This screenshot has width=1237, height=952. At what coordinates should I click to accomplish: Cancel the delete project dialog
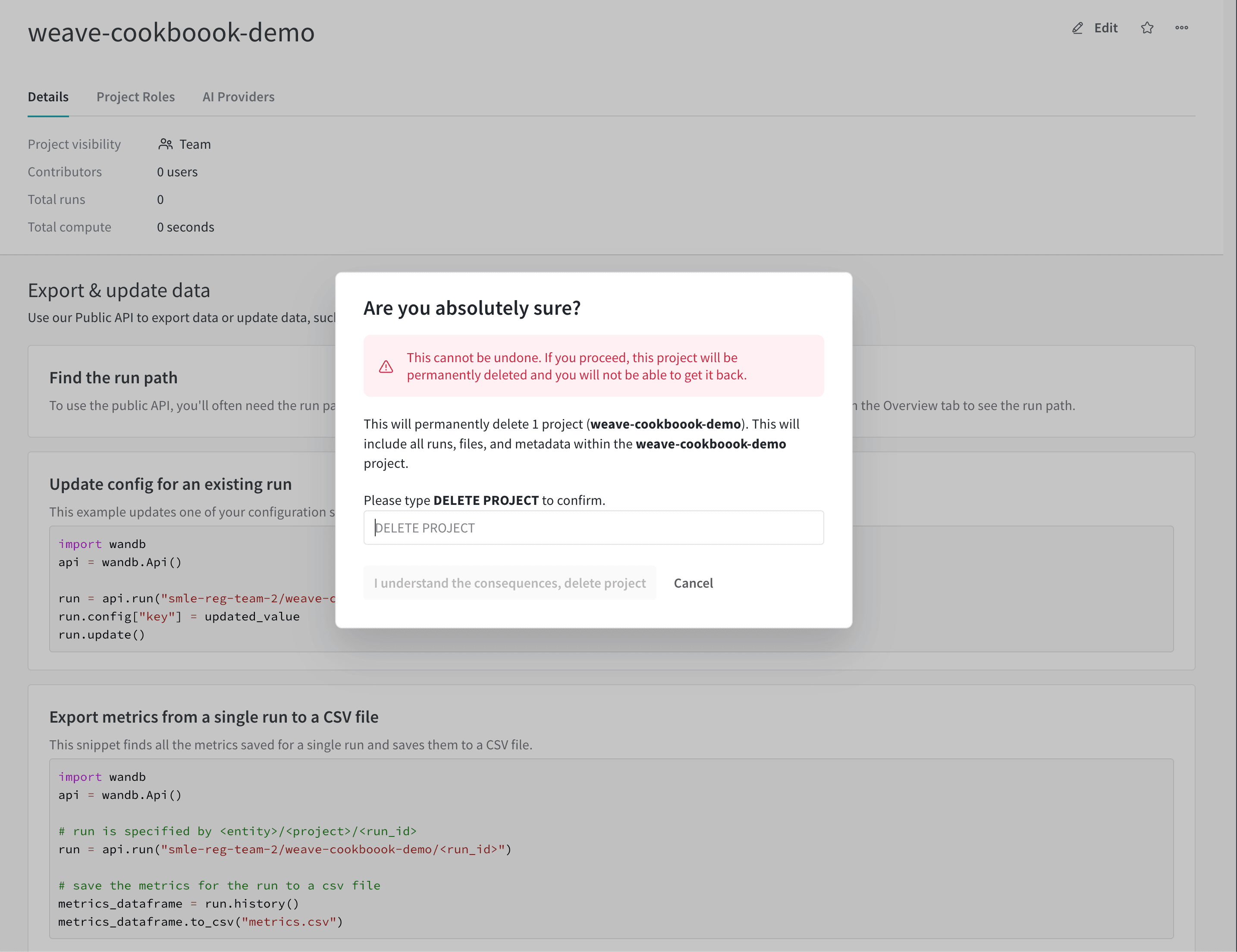pos(693,583)
